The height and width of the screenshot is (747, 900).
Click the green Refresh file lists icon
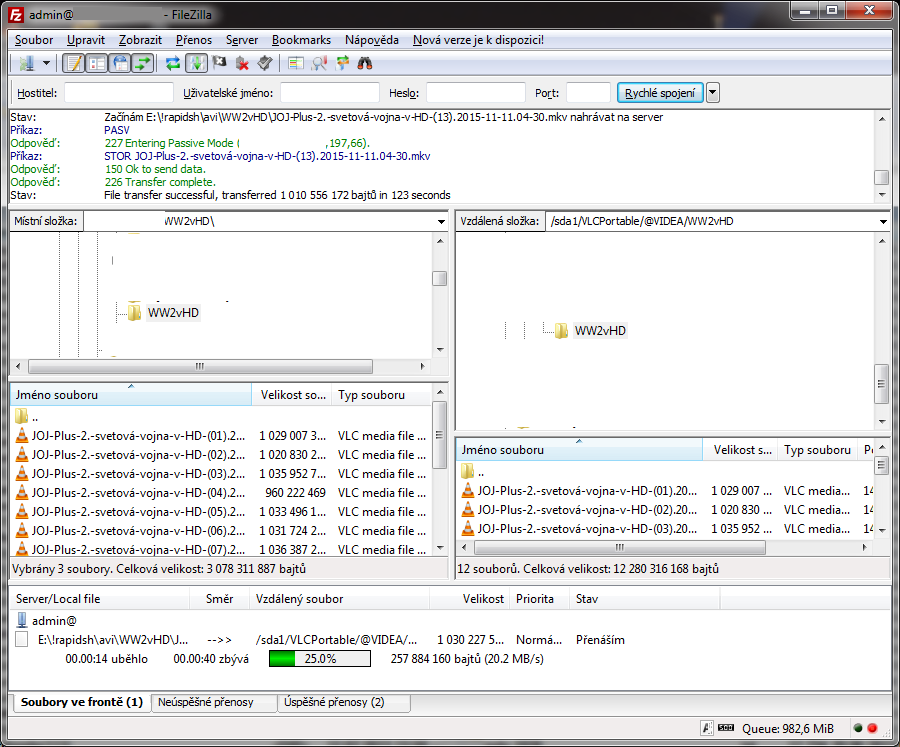(174, 64)
